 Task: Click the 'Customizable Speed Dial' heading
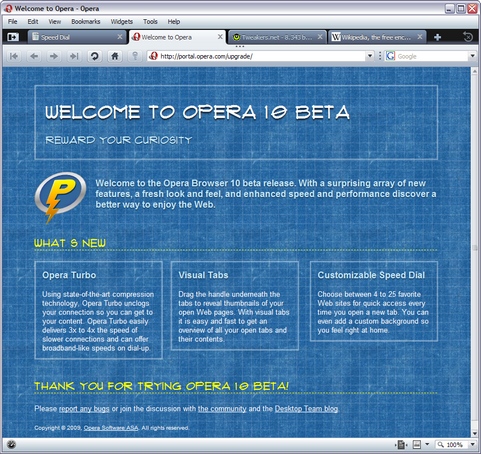click(371, 275)
